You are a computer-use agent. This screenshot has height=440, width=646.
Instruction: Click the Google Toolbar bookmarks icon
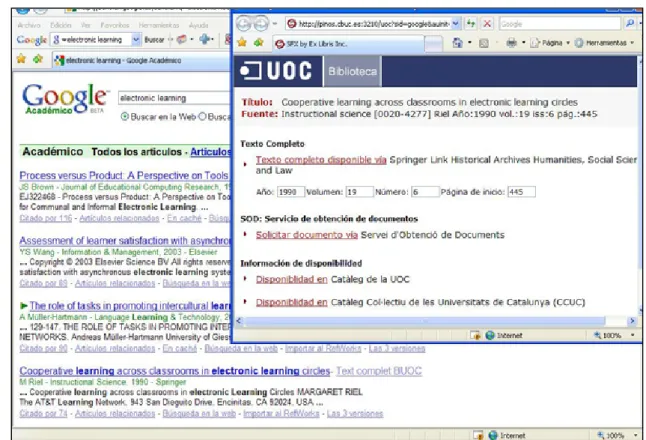point(181,40)
